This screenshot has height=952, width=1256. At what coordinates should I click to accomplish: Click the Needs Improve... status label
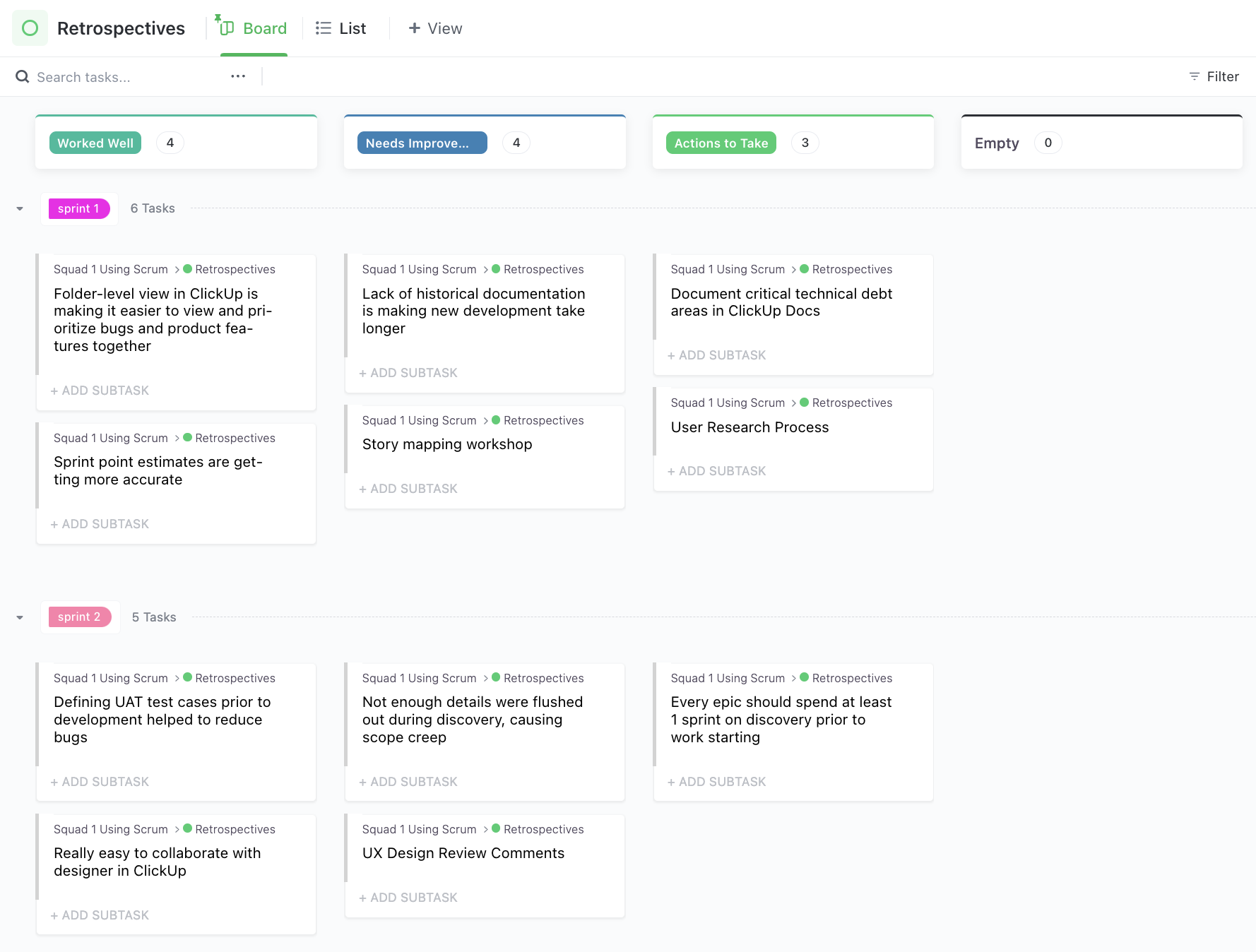point(422,143)
